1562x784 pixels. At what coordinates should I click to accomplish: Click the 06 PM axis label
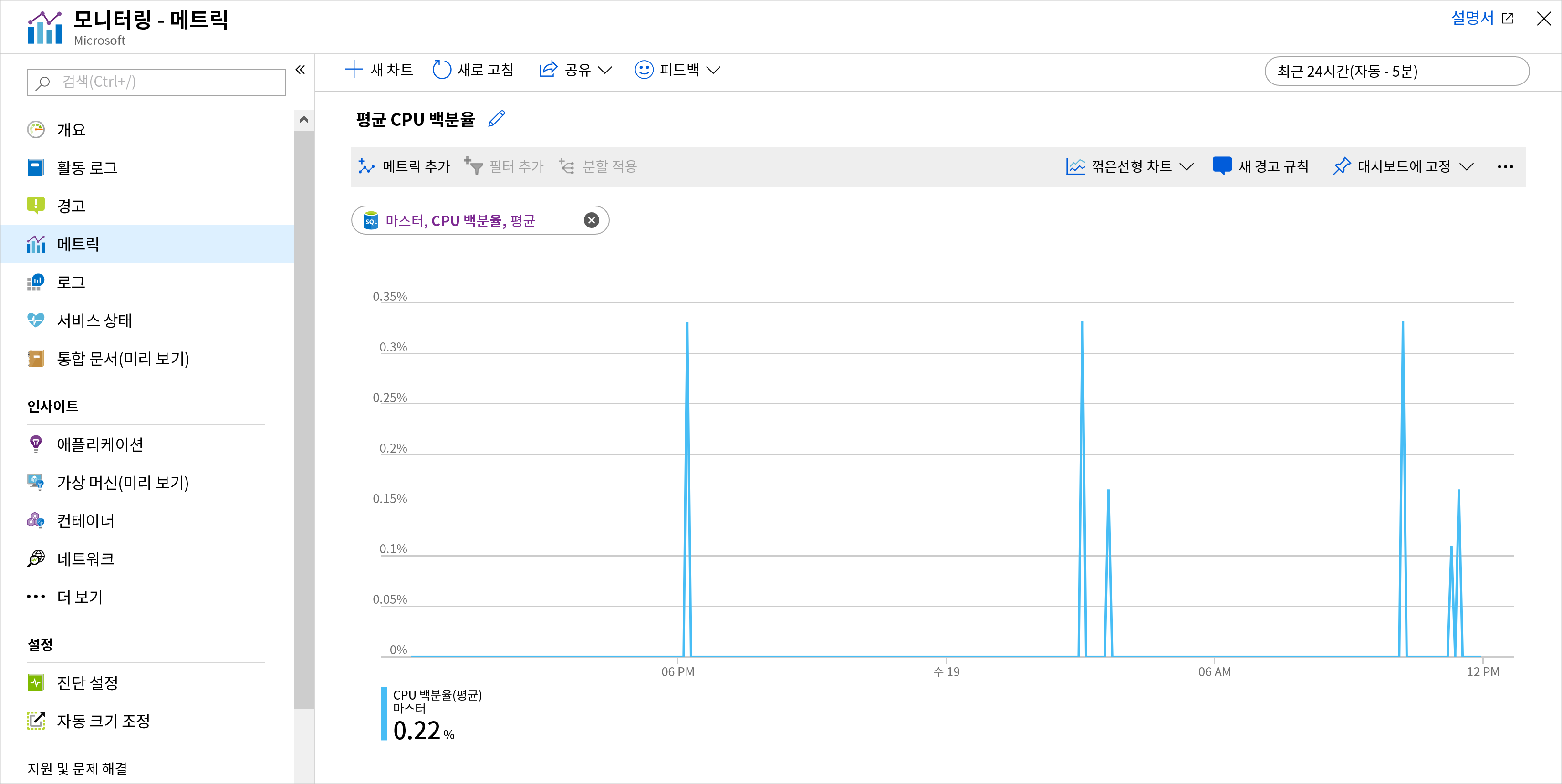678,672
